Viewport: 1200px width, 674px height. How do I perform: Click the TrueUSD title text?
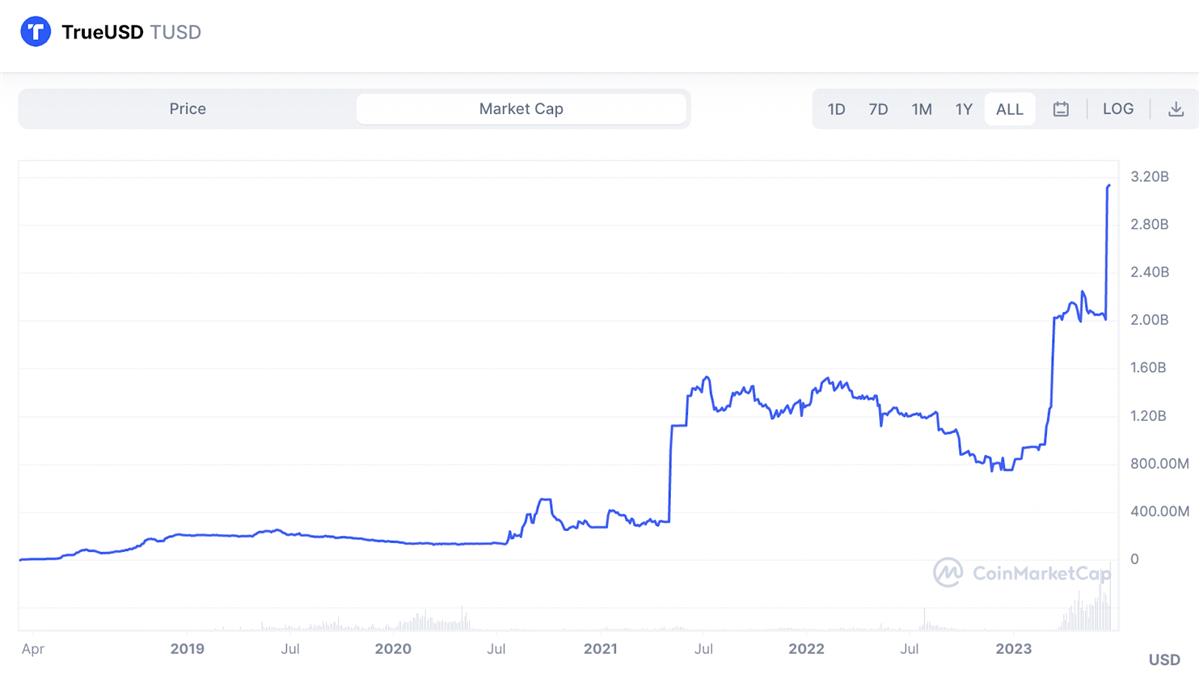coord(102,32)
